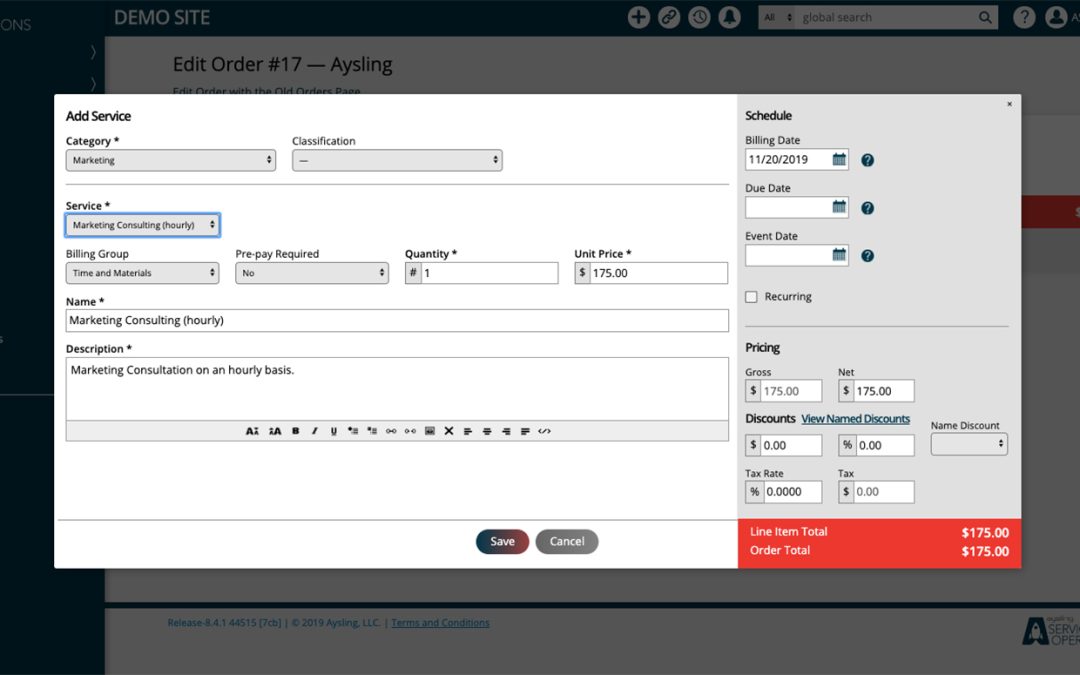Screen dimensions: 1080x675
Task: Open the Classification dropdown
Action: pyautogui.click(x=397, y=160)
